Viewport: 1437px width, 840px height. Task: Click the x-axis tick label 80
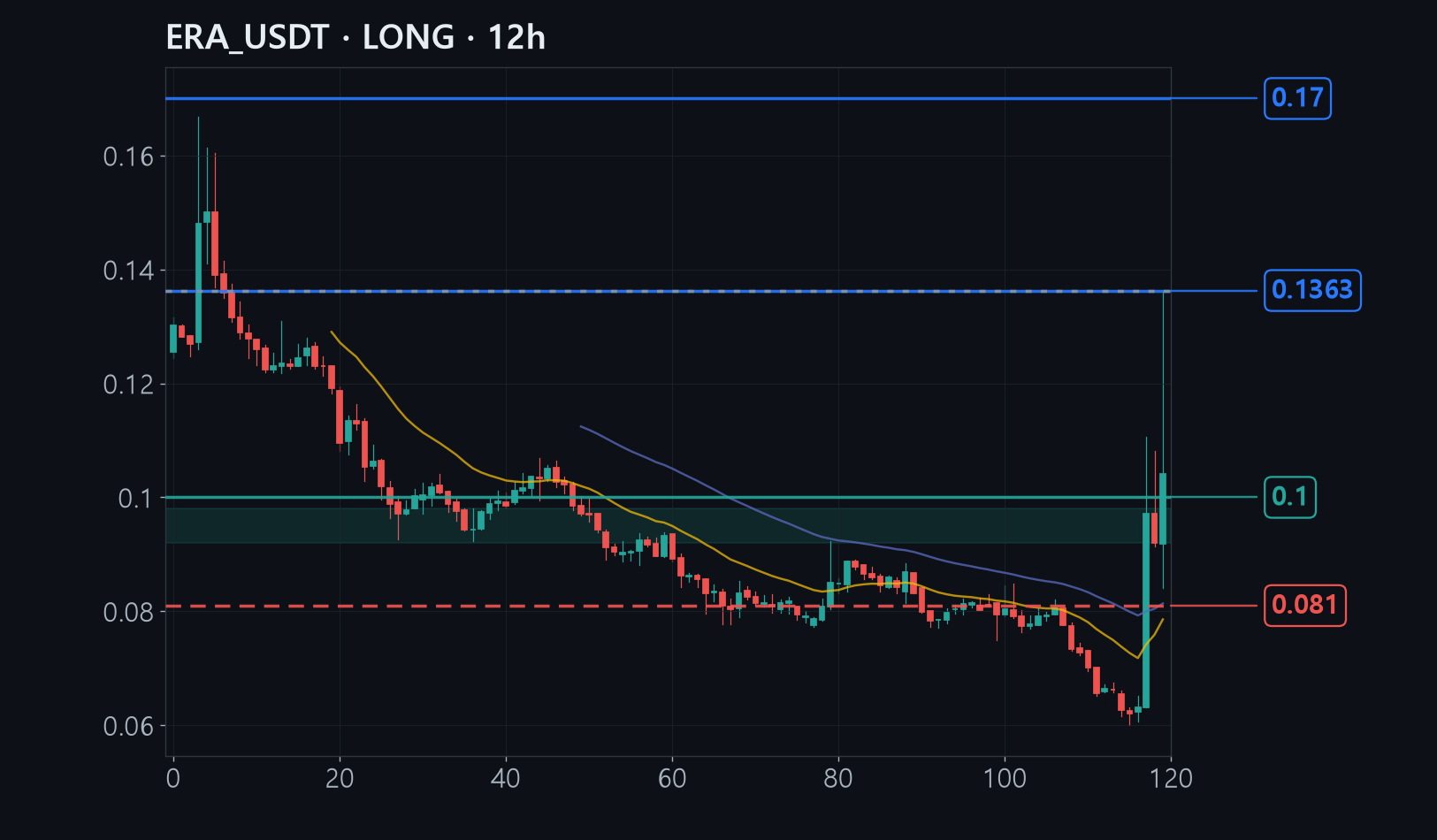pyautogui.click(x=838, y=779)
